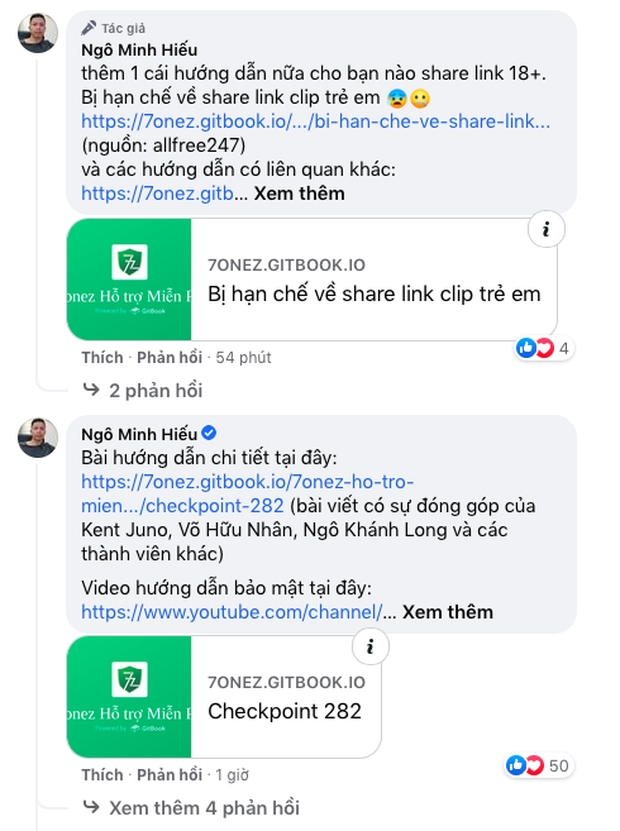Click the info icon on the Checkpoint 282 preview
The height and width of the screenshot is (831, 620).
371,647
